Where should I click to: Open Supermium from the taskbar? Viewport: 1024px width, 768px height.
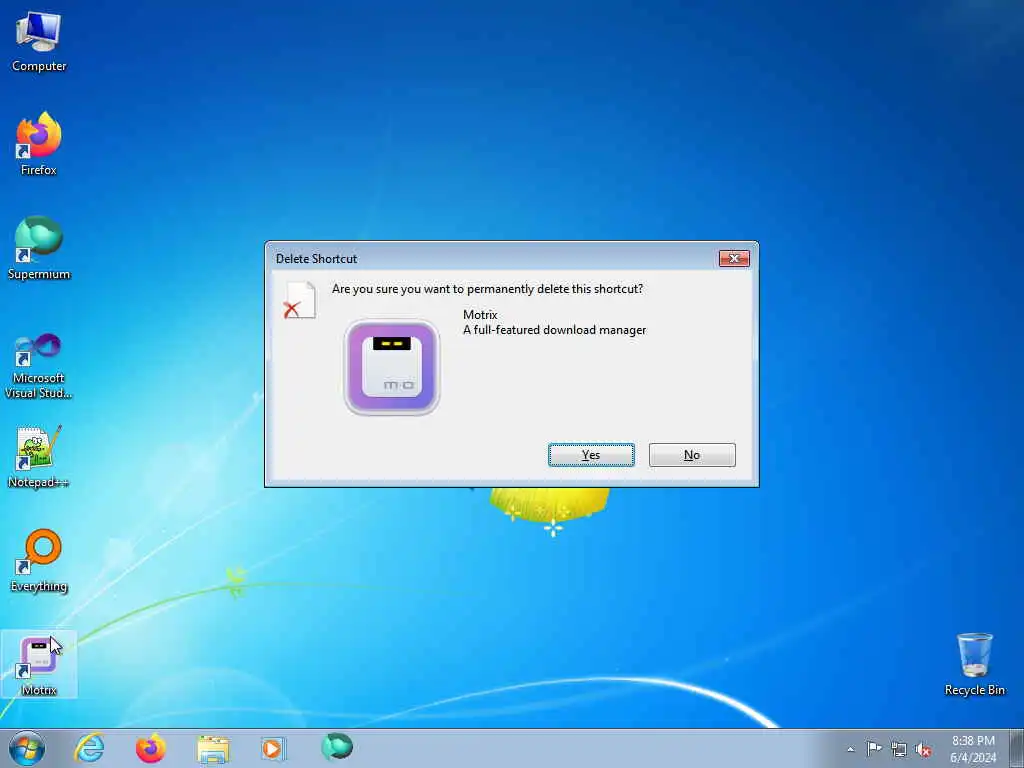coord(337,747)
